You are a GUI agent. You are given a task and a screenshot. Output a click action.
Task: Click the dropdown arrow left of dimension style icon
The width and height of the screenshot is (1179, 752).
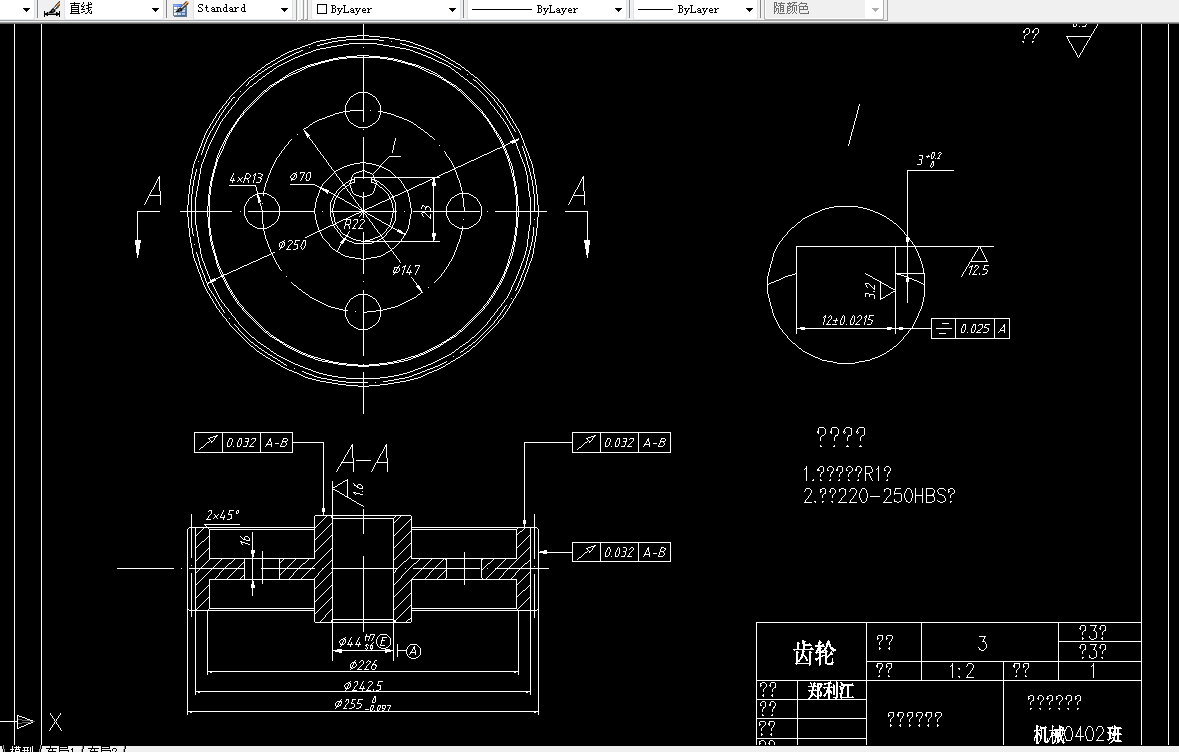(26, 10)
